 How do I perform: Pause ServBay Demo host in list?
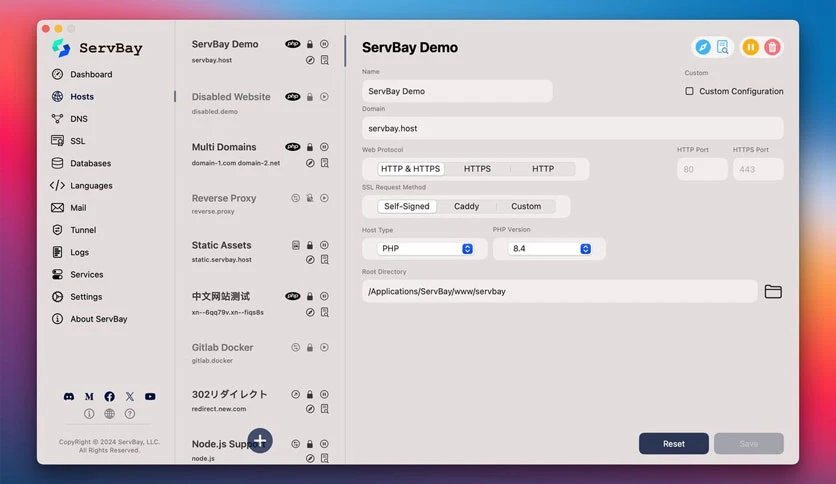(x=324, y=44)
